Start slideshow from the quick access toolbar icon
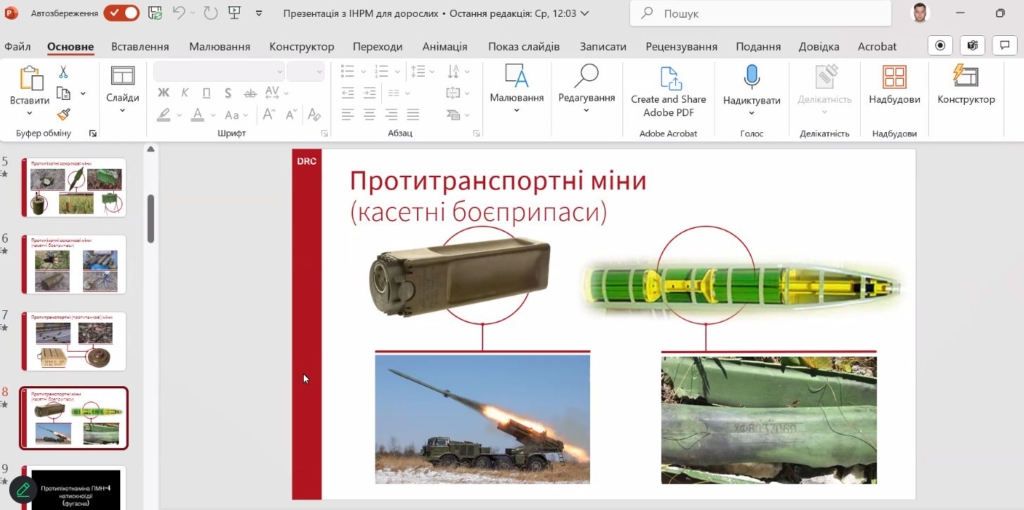Image resolution: width=1024 pixels, height=510 pixels. (x=235, y=13)
